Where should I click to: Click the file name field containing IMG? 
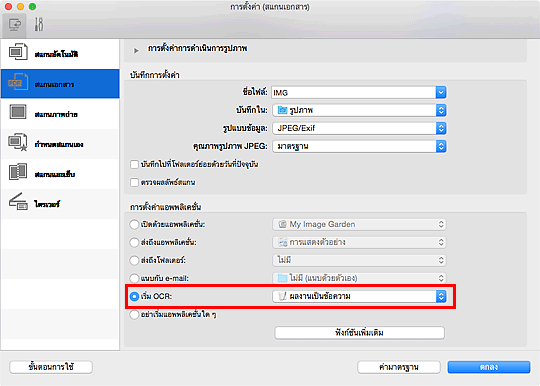(354, 92)
